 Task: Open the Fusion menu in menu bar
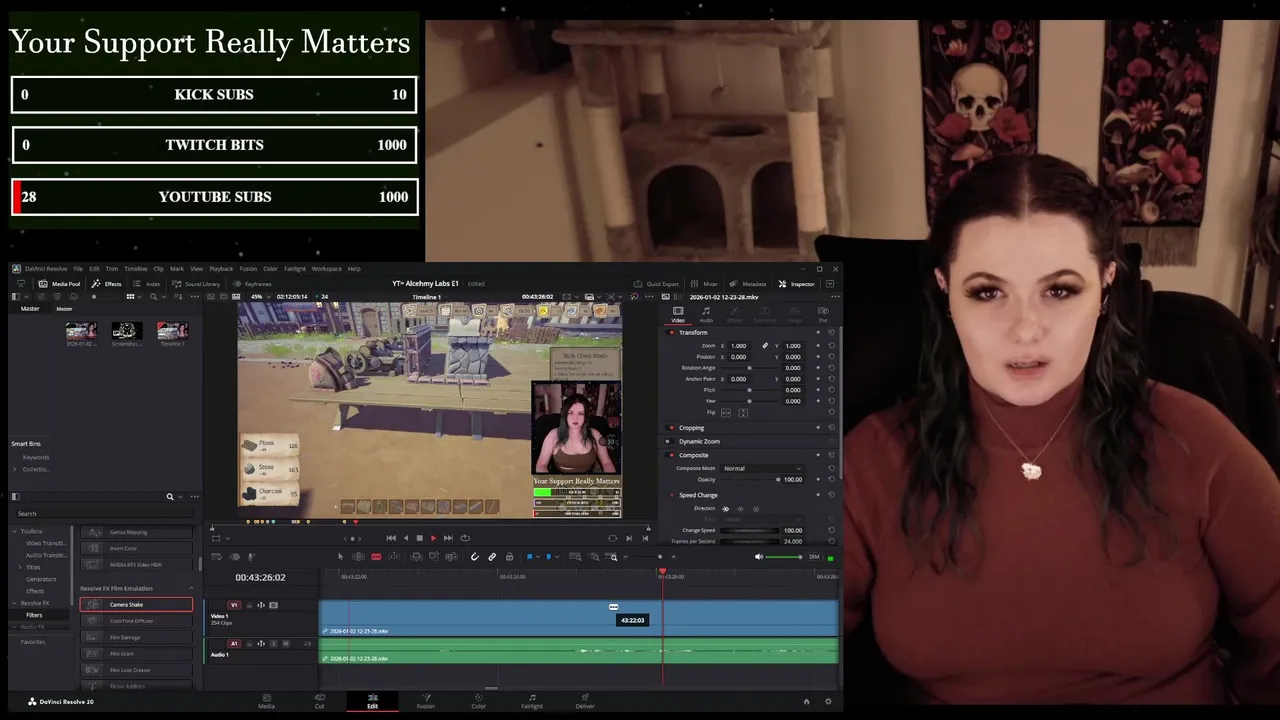coord(248,269)
